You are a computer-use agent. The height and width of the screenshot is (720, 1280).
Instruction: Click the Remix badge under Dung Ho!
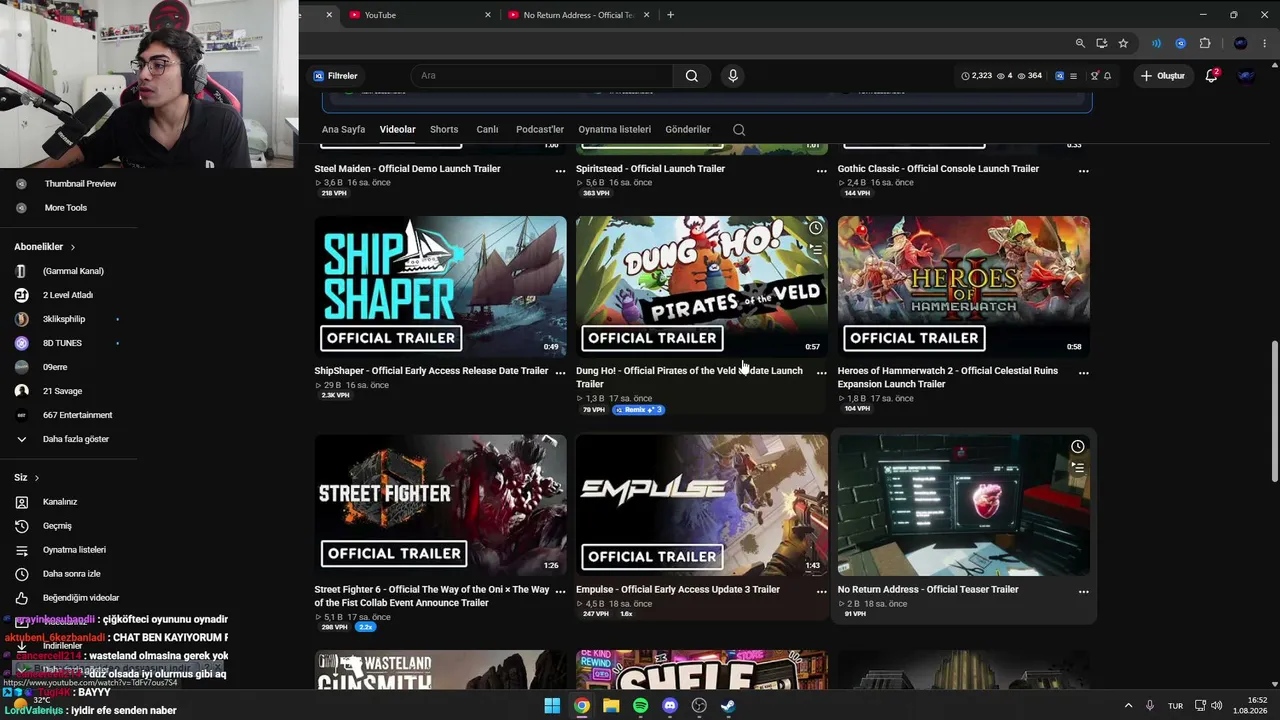pos(639,410)
